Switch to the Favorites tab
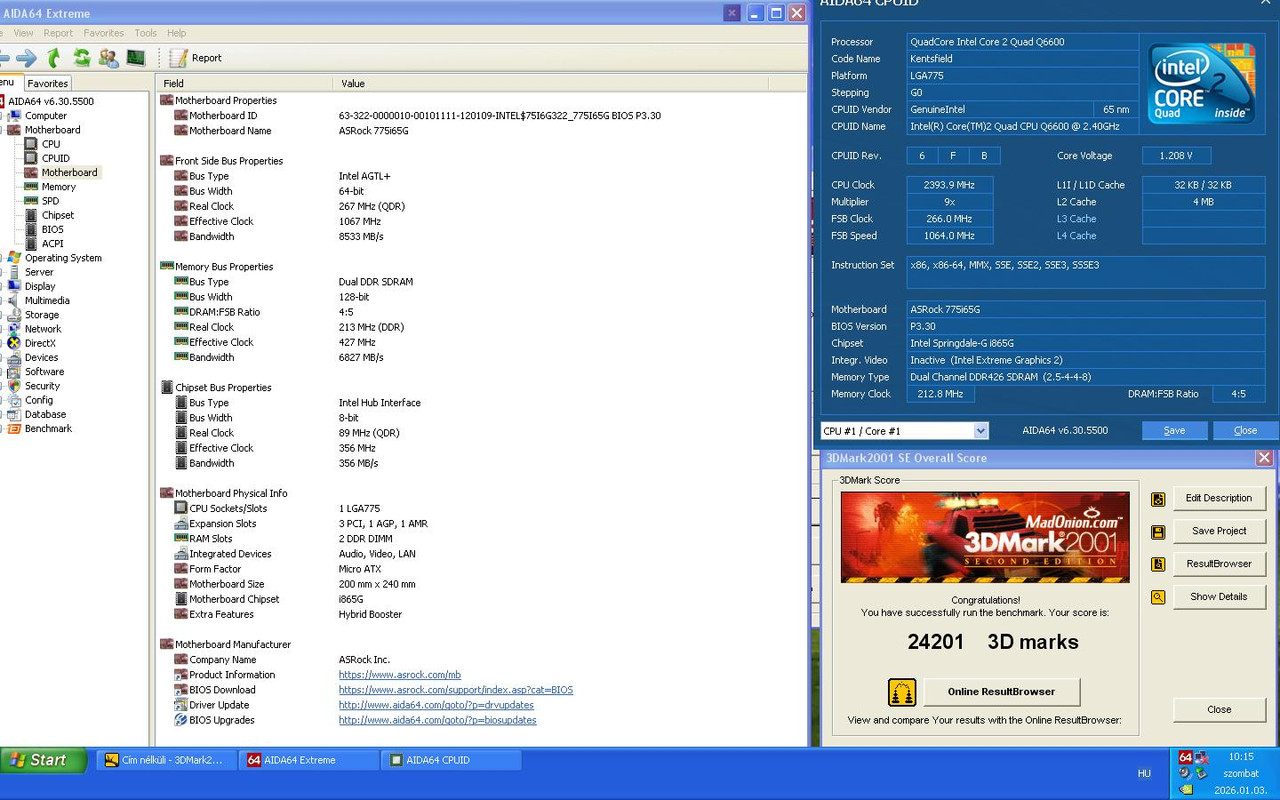The height and width of the screenshot is (800, 1280). (47, 83)
